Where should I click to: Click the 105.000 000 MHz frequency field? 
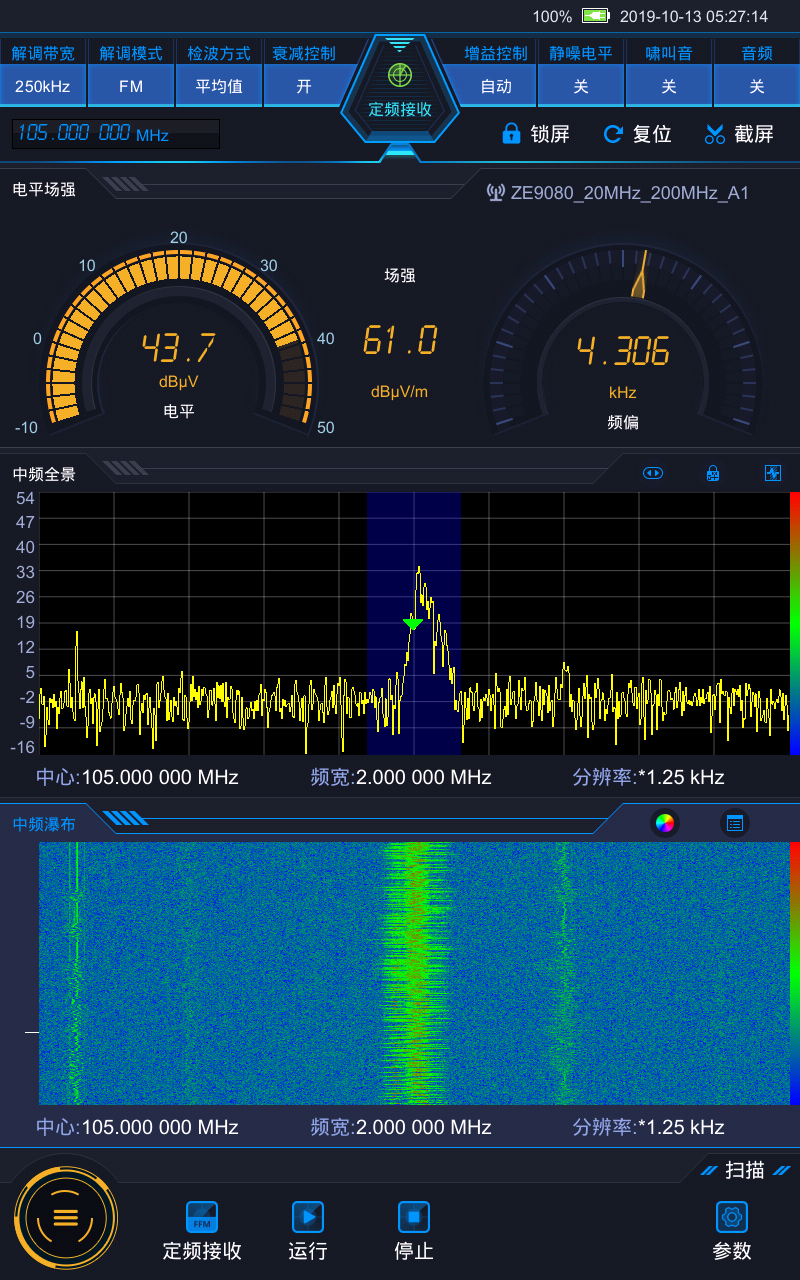coord(115,134)
